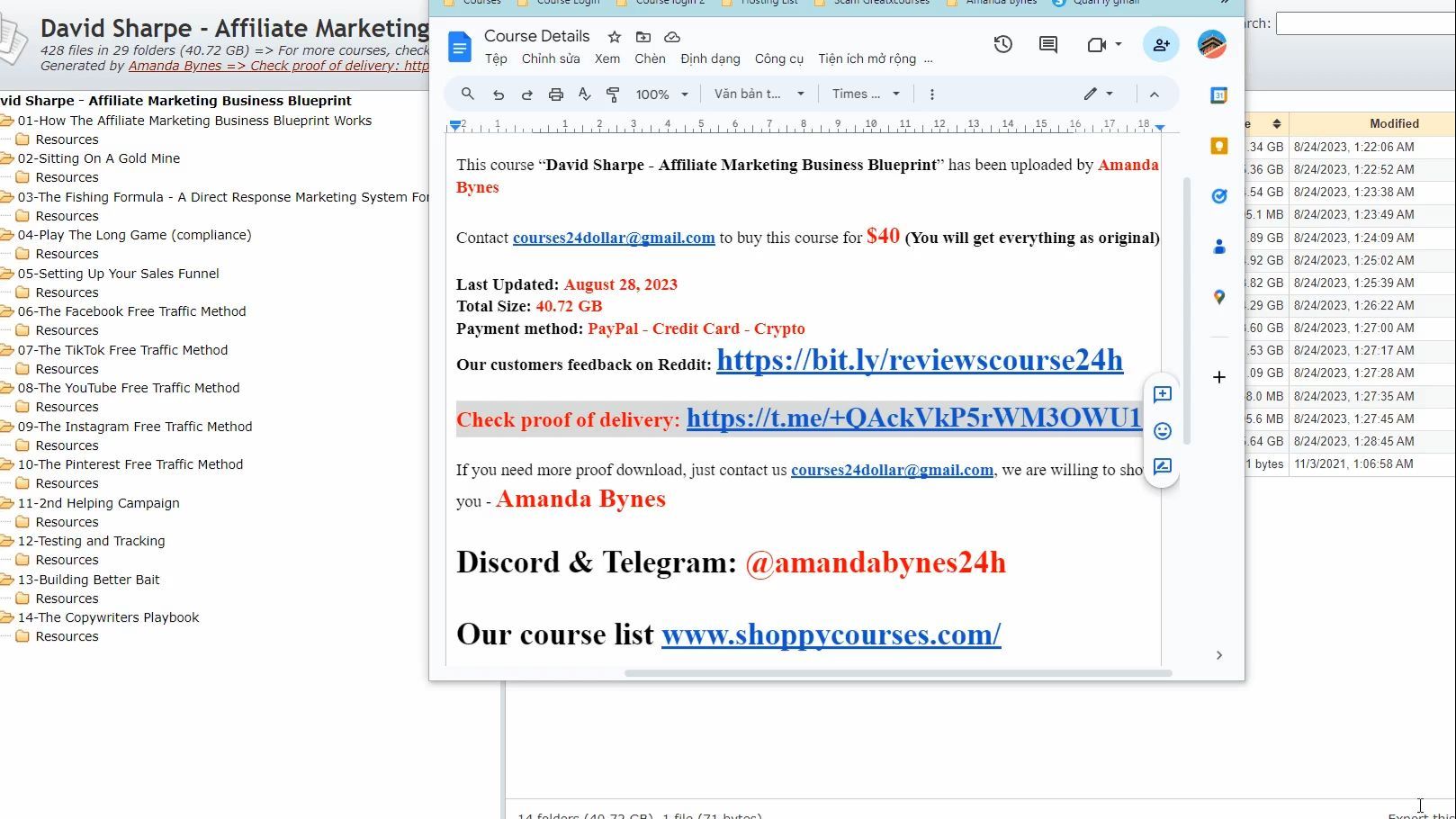Open Google Maps side panel
This screenshot has height=819, width=1456.
click(1219, 297)
